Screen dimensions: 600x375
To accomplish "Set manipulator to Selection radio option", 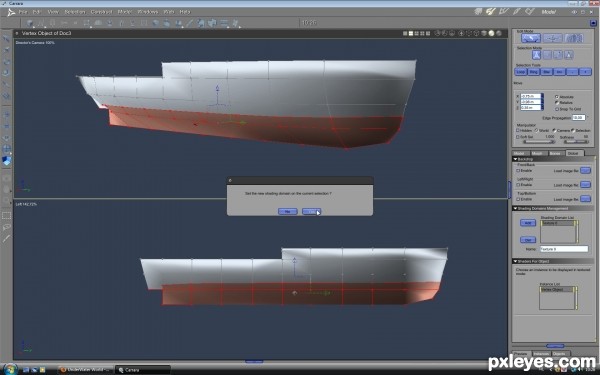I will coord(573,130).
